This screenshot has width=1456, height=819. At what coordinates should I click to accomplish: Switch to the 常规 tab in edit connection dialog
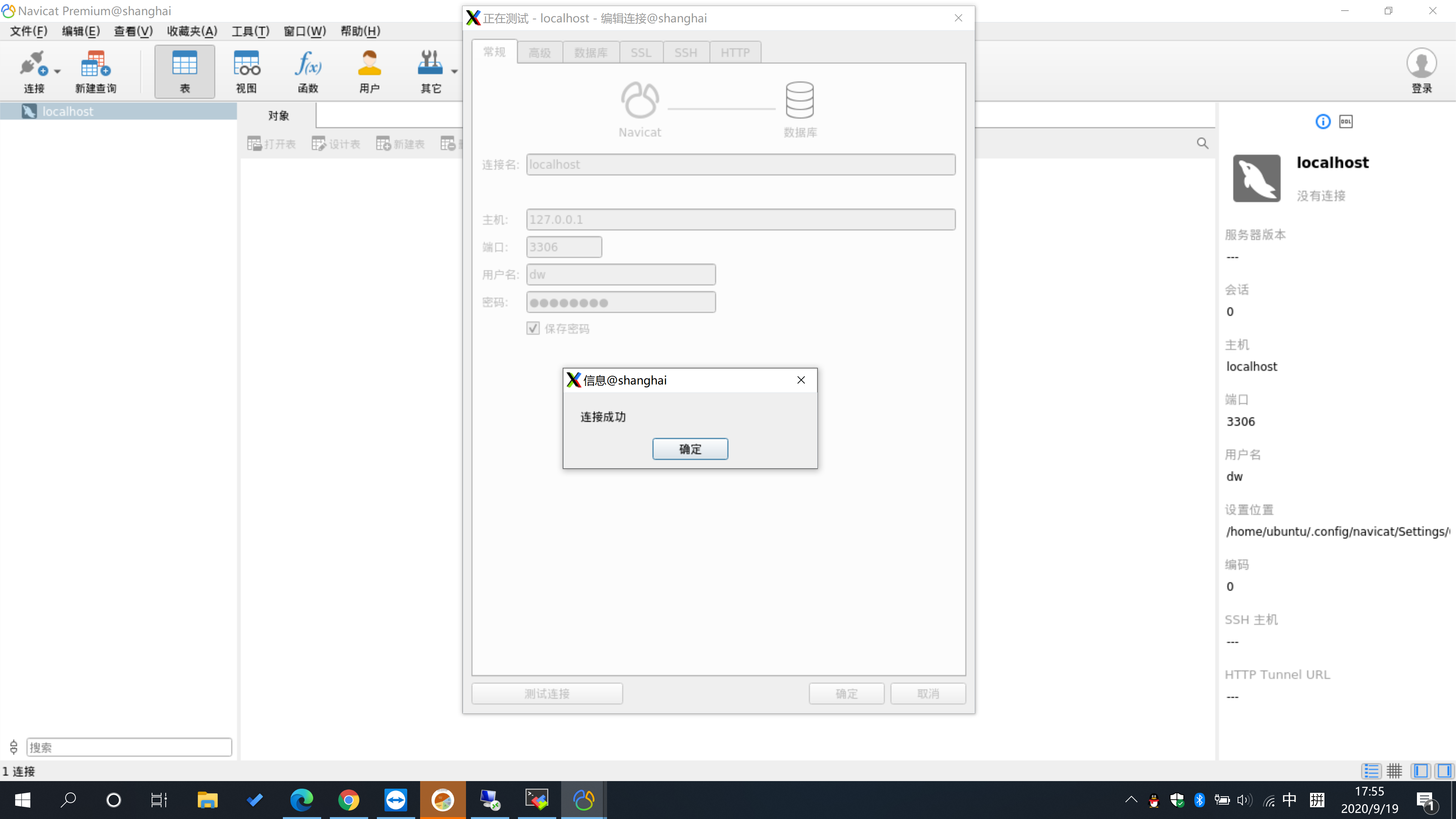(x=494, y=52)
